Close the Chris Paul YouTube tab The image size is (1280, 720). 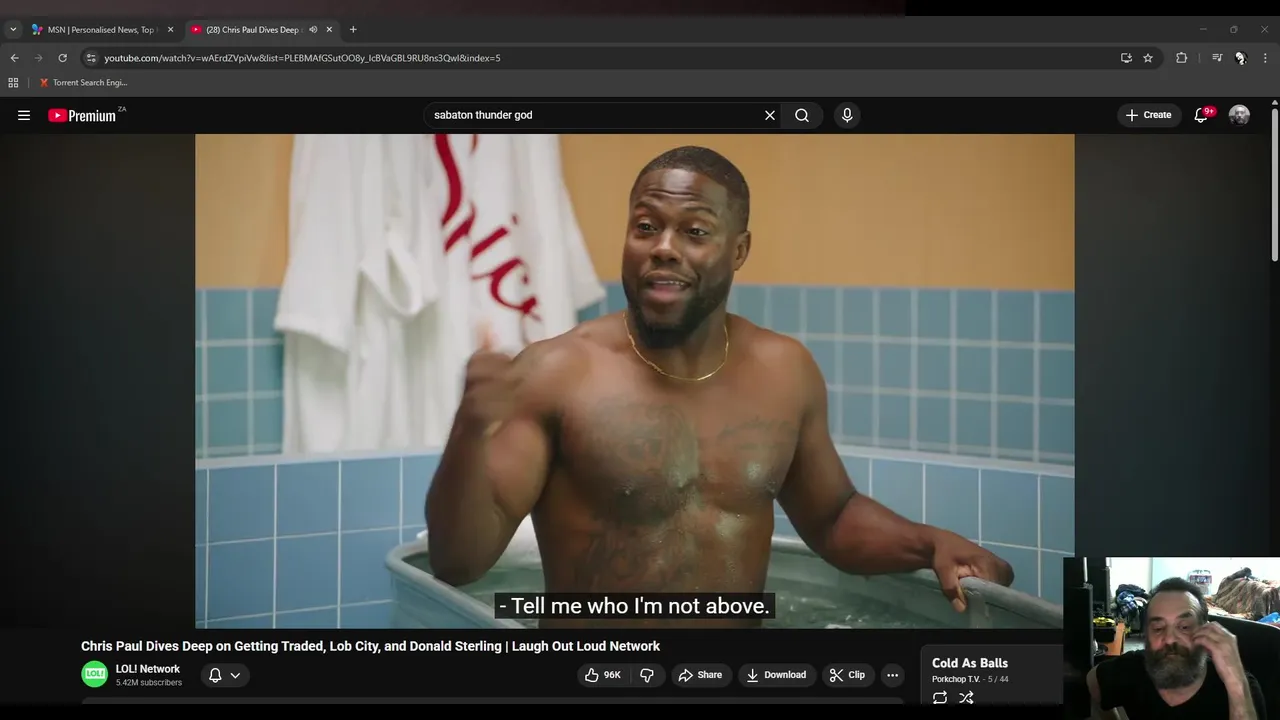(x=329, y=30)
